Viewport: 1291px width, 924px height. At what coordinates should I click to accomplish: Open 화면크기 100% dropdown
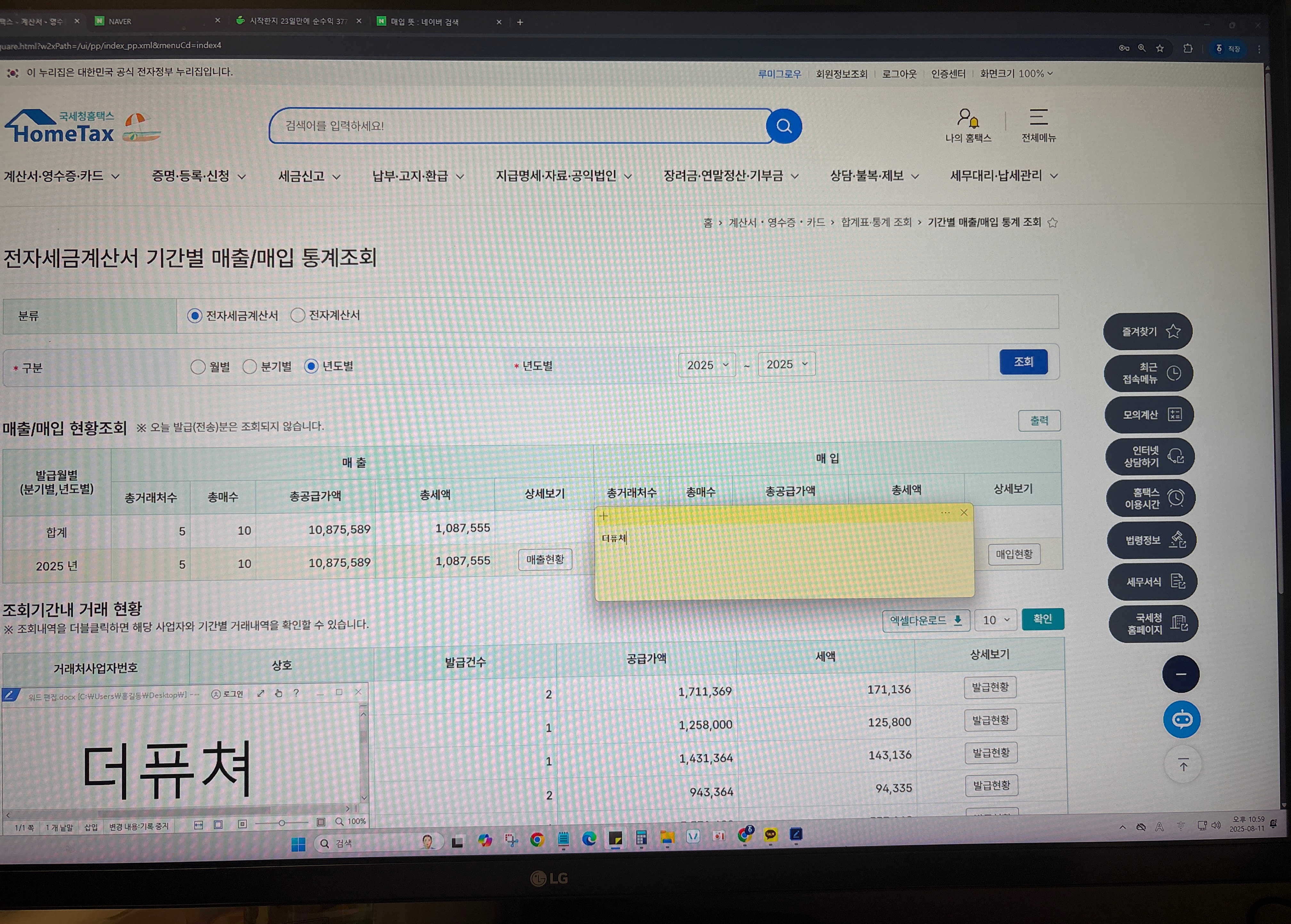(1016, 73)
